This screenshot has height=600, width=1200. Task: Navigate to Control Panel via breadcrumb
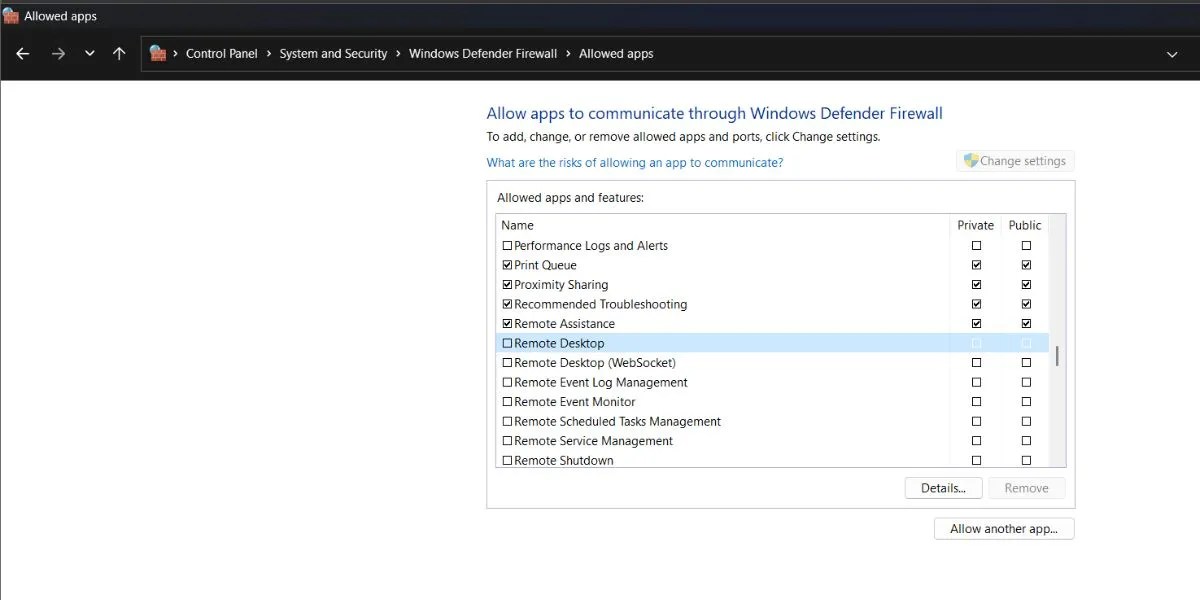(x=221, y=53)
